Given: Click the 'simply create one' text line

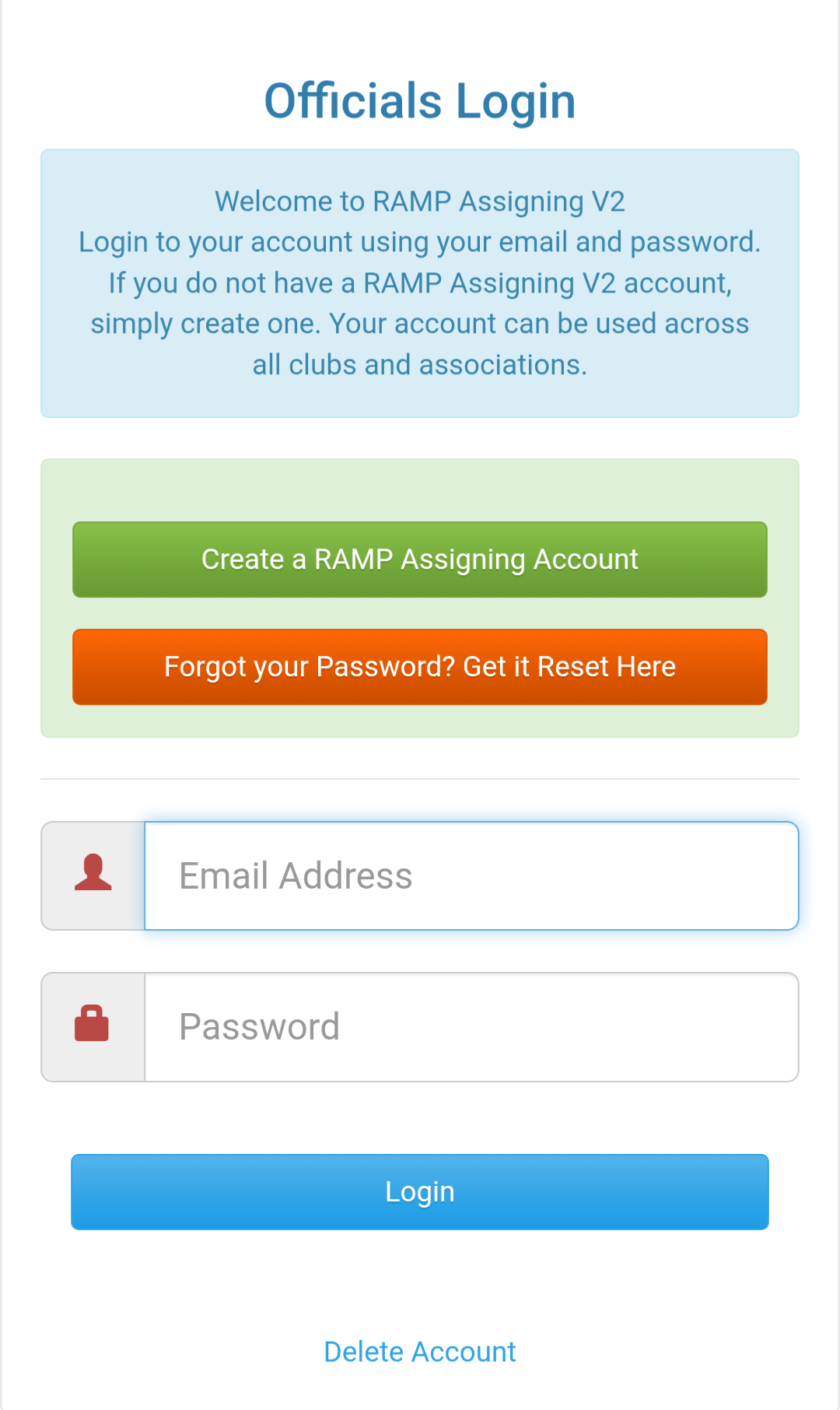Looking at the screenshot, I should (420, 324).
